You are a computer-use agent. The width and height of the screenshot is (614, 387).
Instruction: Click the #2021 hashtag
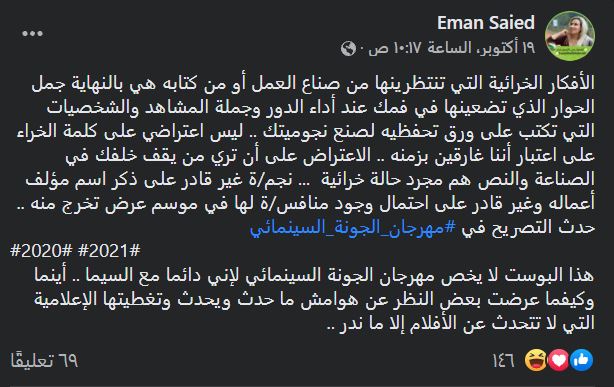coord(109,251)
